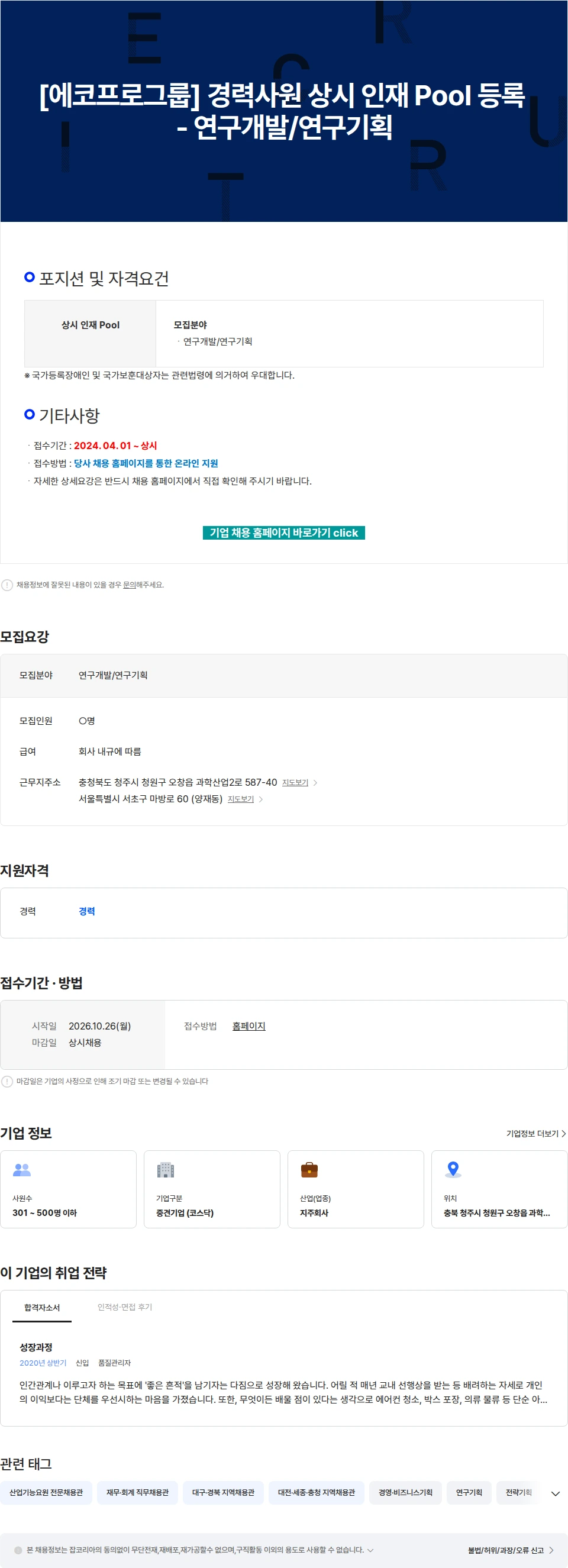
Task: Select the 경영·비즈니스기획 tag
Action: tap(405, 1492)
